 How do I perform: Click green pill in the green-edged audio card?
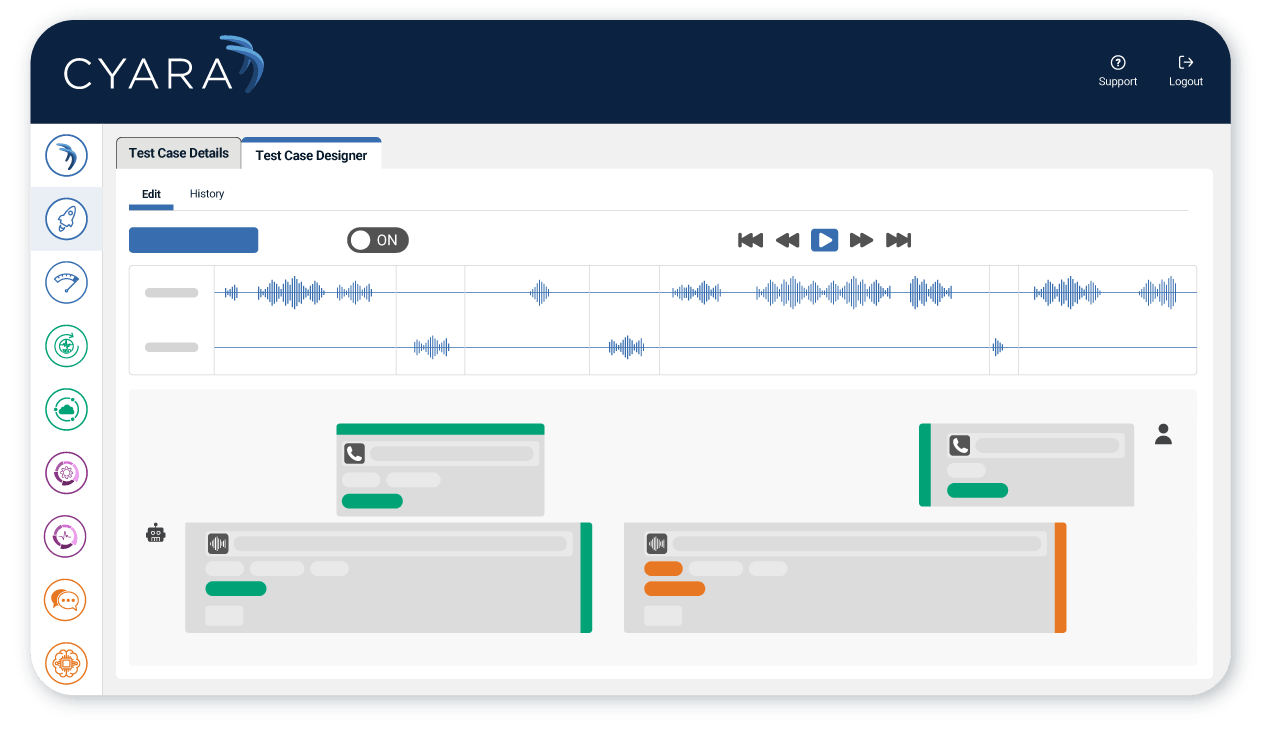236,589
